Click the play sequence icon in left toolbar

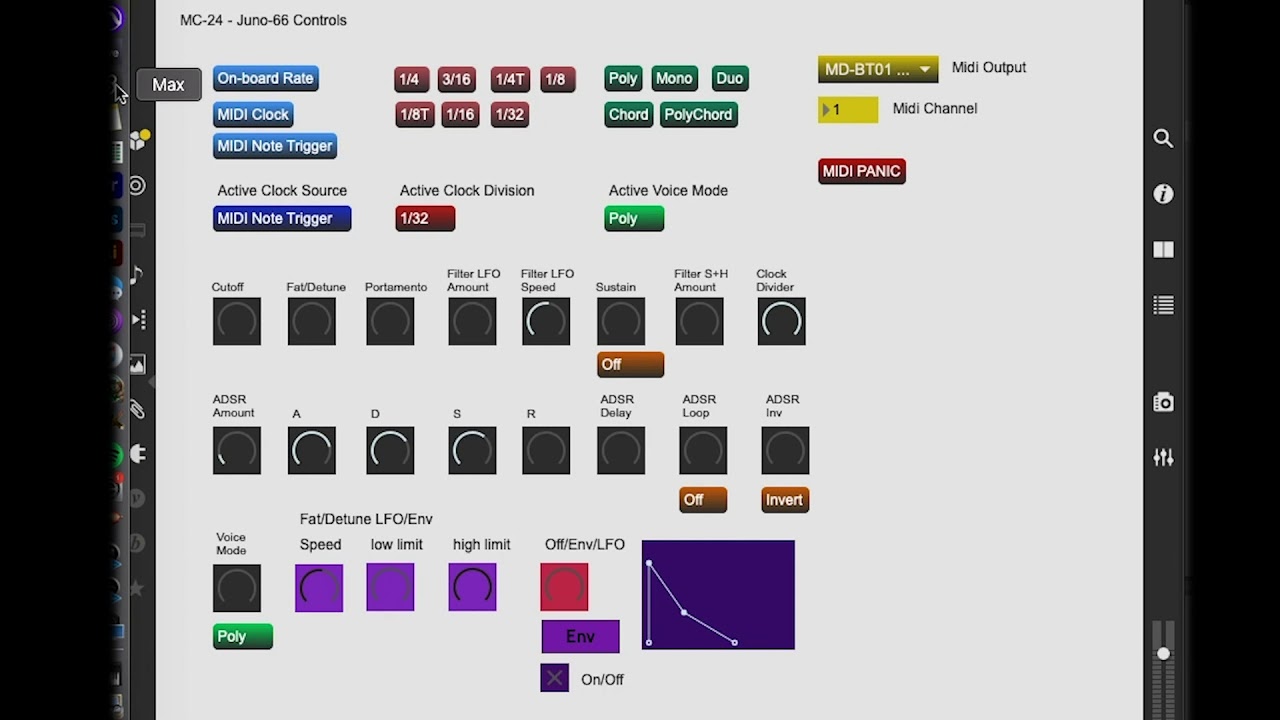coord(138,319)
